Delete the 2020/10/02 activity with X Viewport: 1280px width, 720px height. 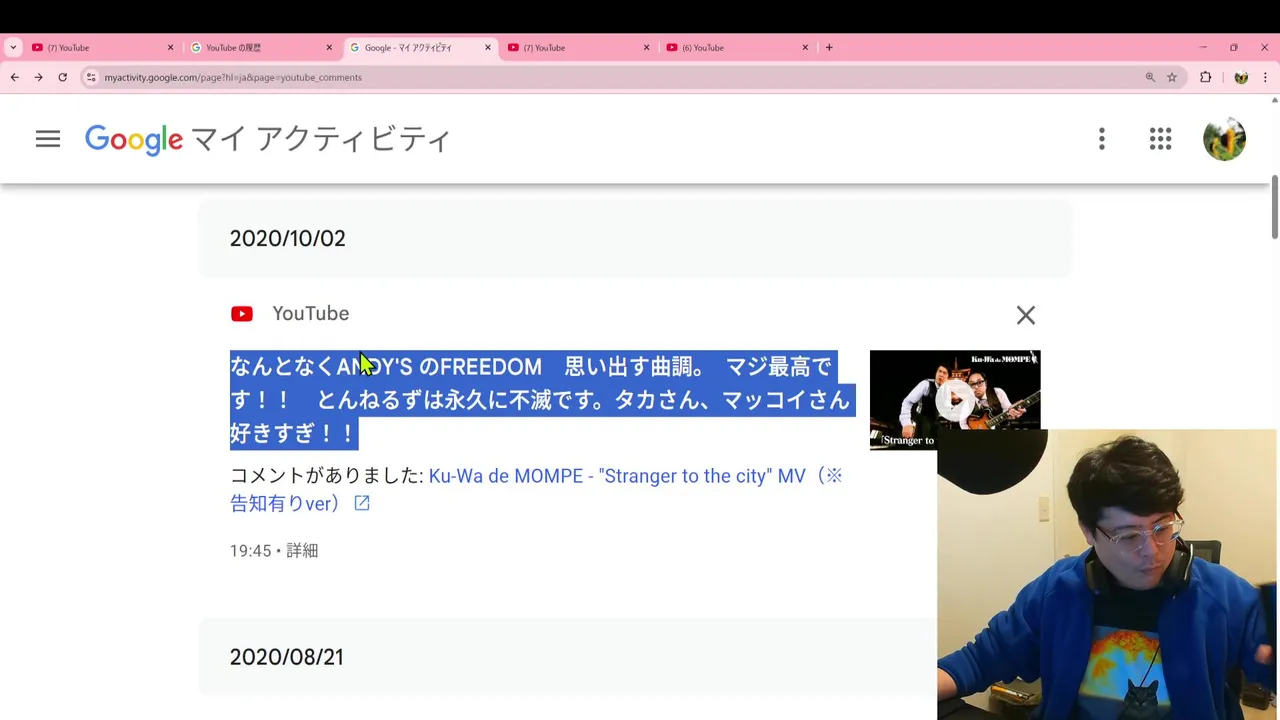(1026, 315)
